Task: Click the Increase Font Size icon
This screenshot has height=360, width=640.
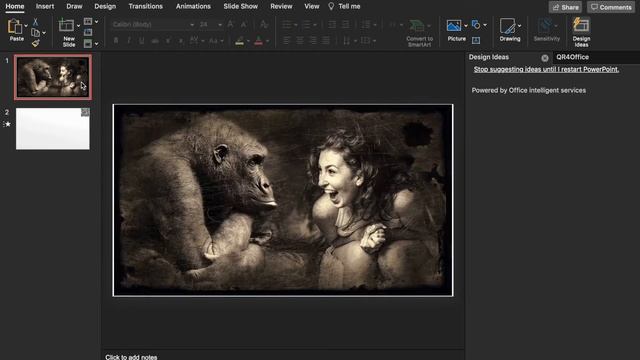Action: click(x=231, y=24)
